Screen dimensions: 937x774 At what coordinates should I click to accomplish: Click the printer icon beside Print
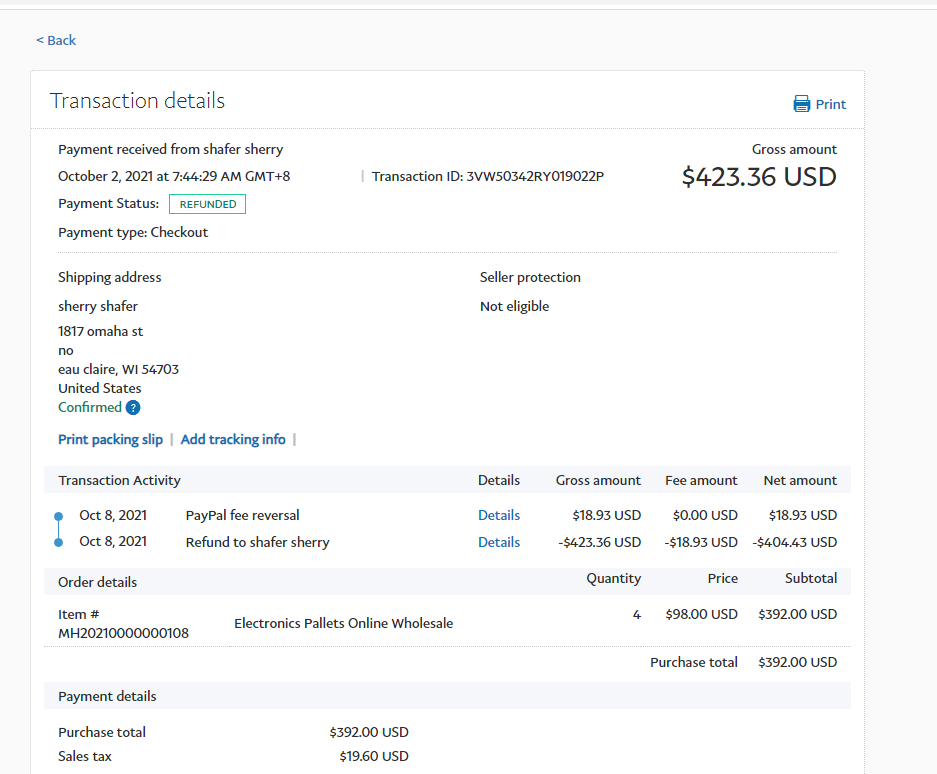click(x=802, y=104)
